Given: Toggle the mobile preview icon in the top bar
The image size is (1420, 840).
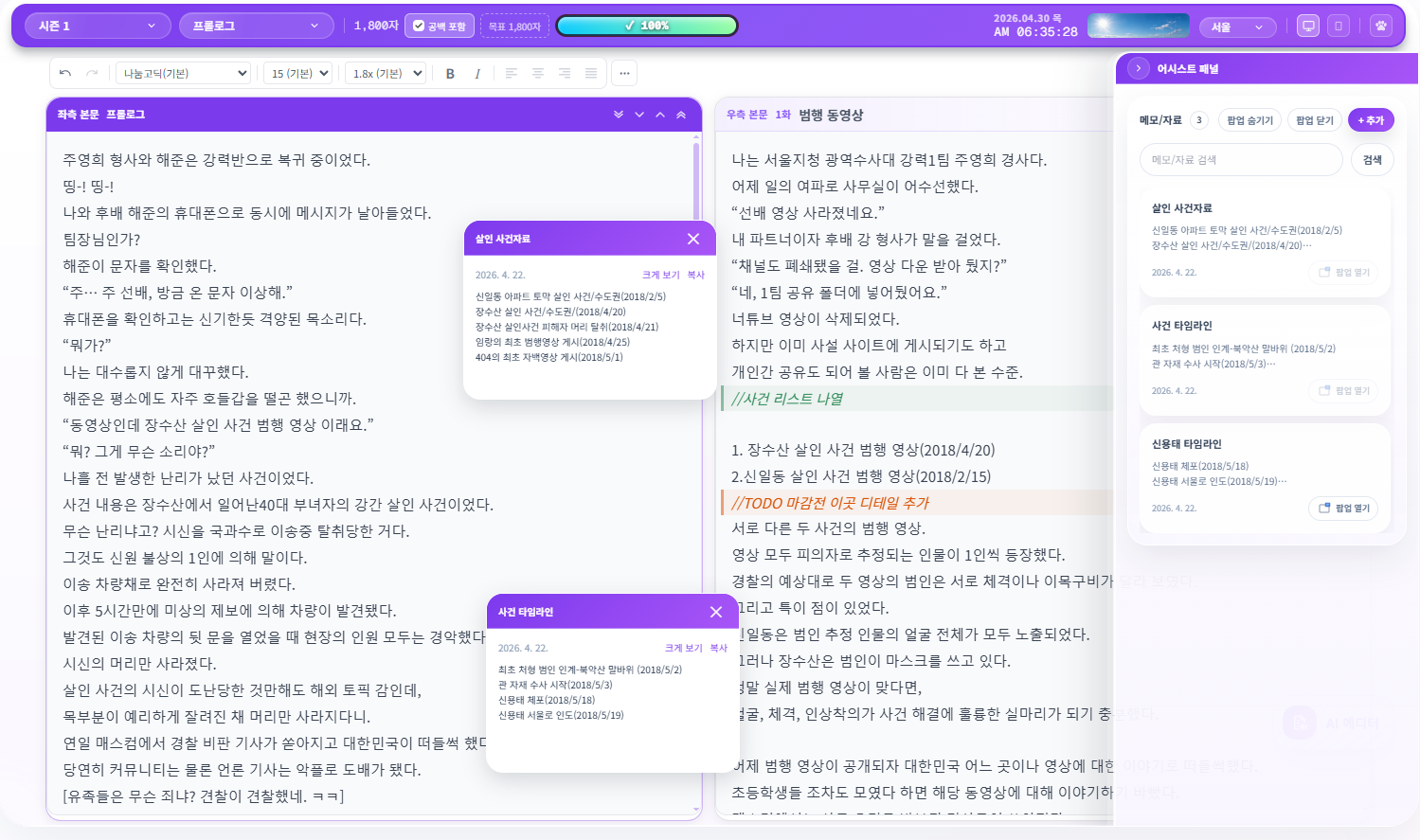Looking at the screenshot, I should pos(1339,25).
